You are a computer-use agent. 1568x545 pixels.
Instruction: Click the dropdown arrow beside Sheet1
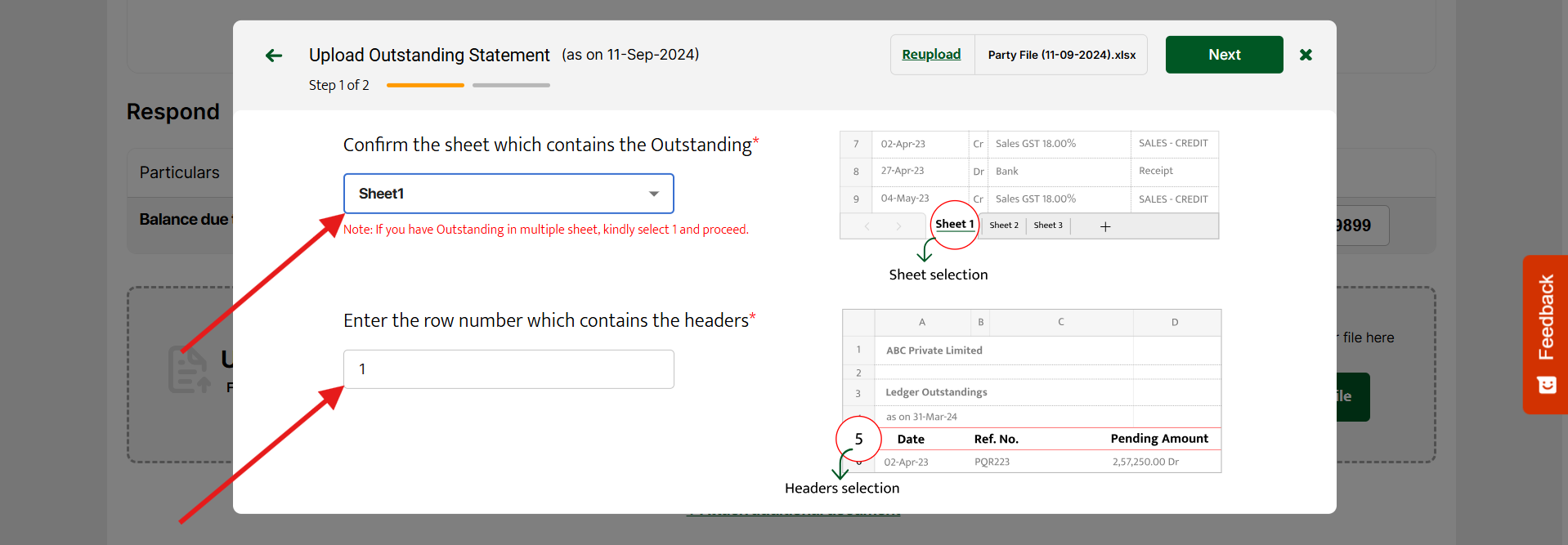point(653,194)
